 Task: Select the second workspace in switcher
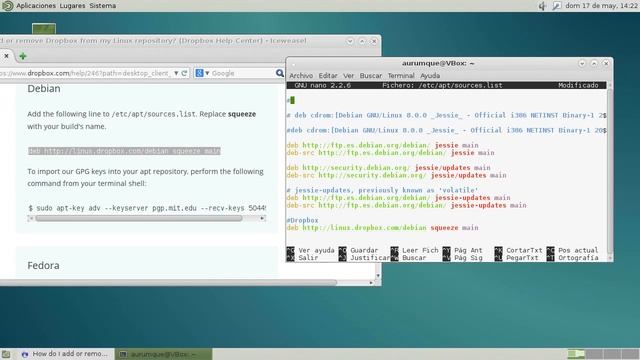pos(594,354)
